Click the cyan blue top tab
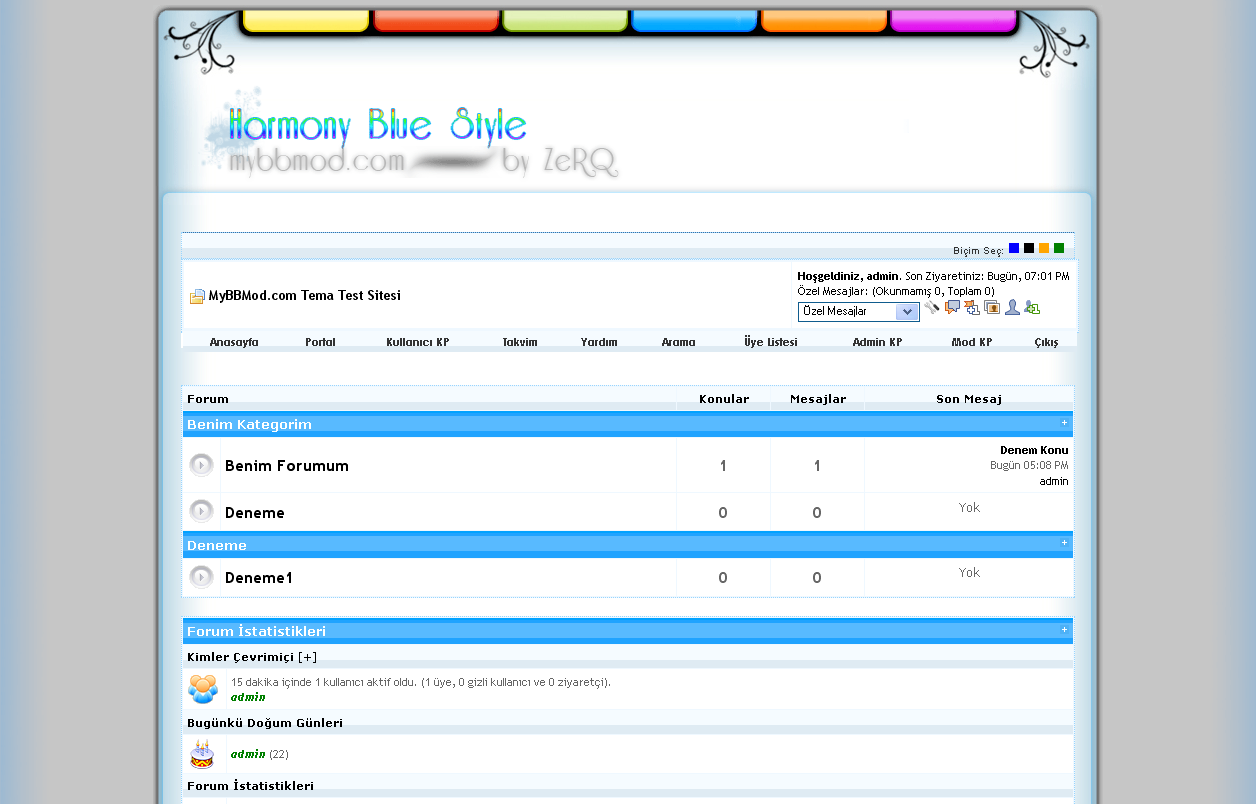The image size is (1256, 804). pyautogui.click(x=694, y=21)
